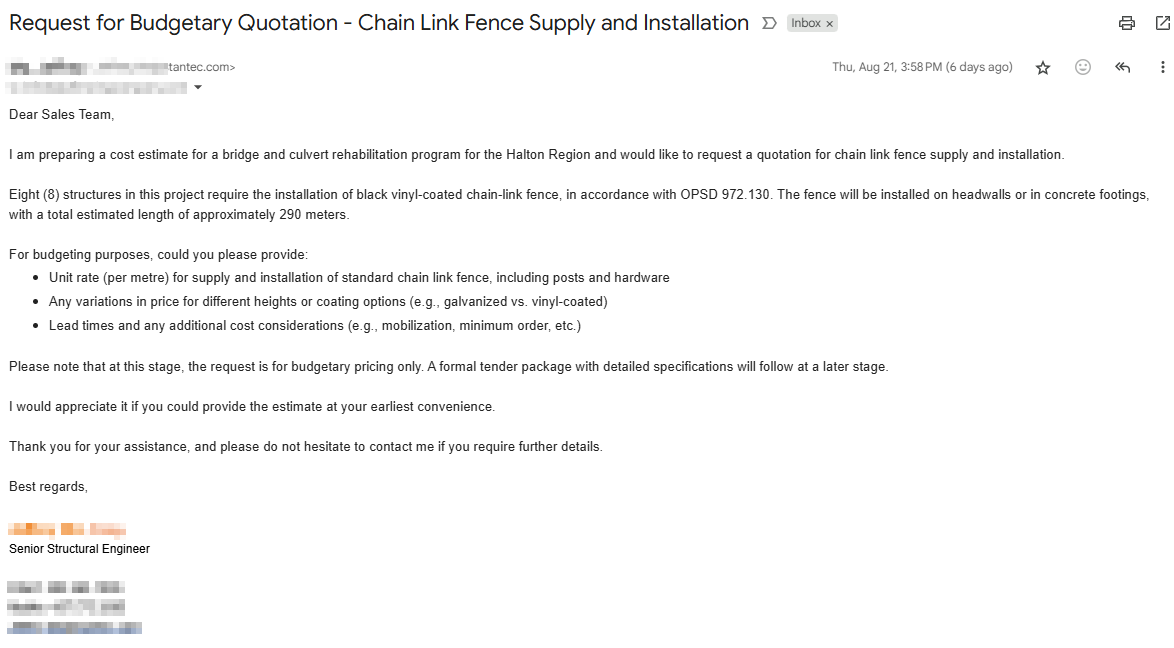Viewport: 1174px width, 648px height.
Task: Open the blue link in the signature
Action: (75, 627)
